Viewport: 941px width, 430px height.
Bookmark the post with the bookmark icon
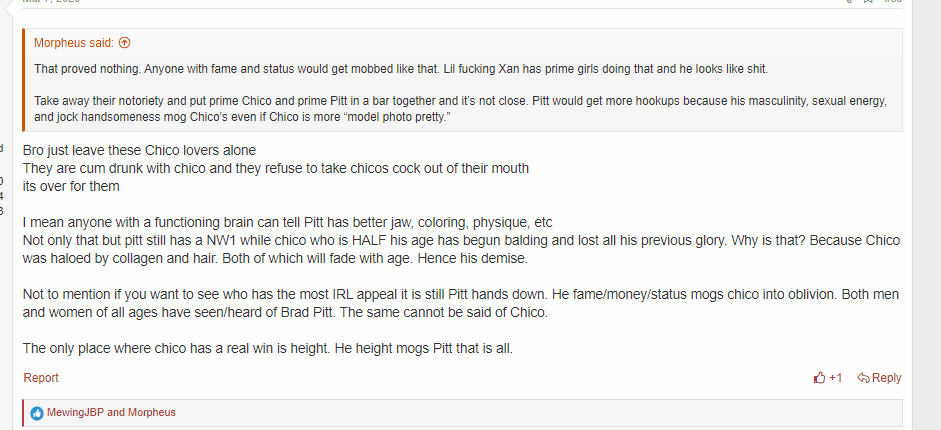click(868, 2)
